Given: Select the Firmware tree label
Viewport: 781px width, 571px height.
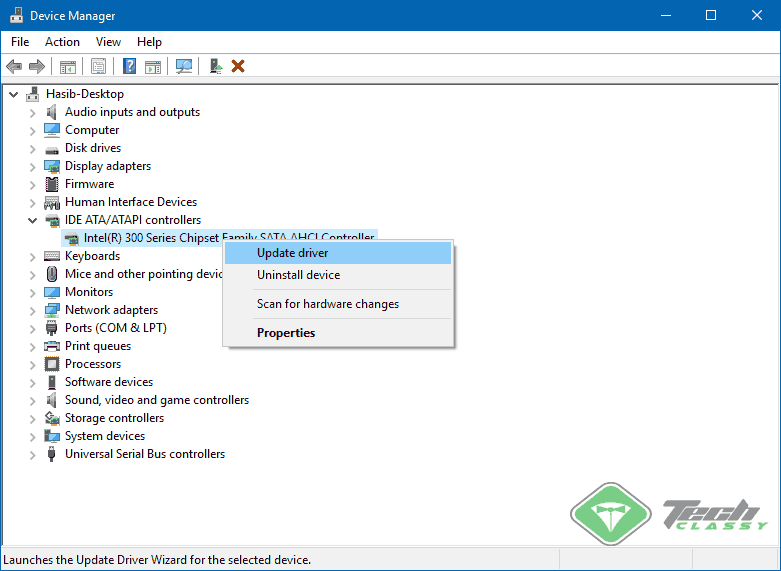Looking at the screenshot, I should 90,184.
